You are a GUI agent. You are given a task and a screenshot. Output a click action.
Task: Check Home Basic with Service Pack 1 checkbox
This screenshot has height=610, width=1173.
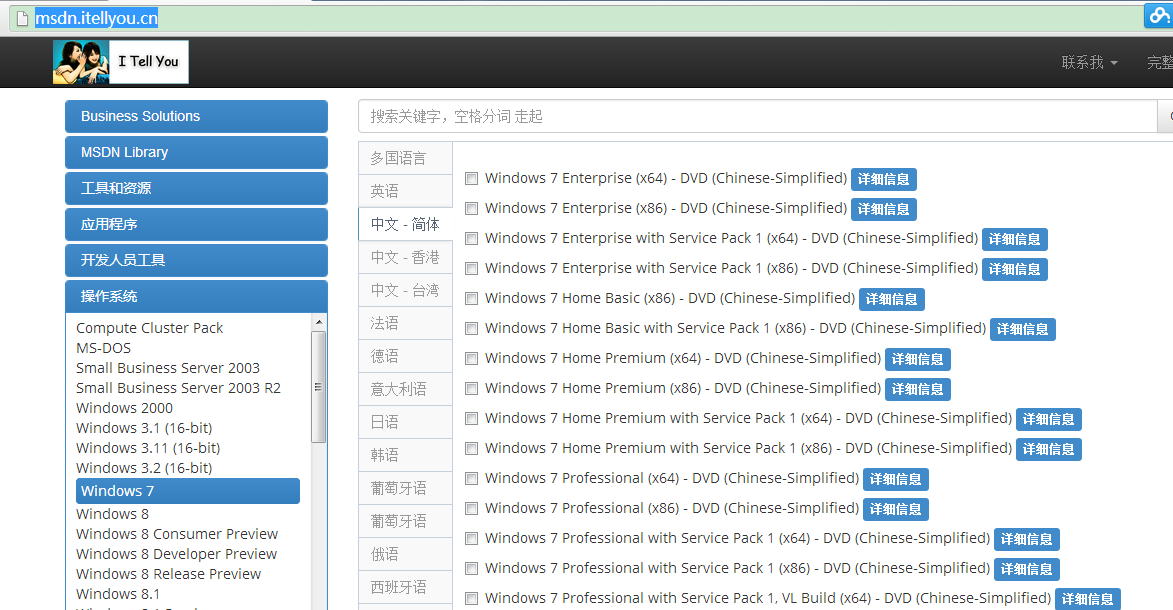click(x=471, y=328)
